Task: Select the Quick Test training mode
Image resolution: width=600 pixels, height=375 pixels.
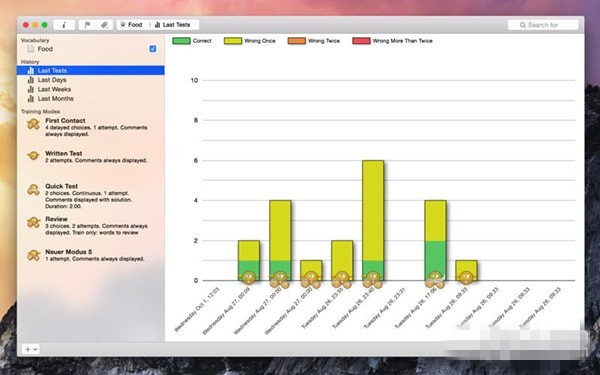Action: [91, 197]
